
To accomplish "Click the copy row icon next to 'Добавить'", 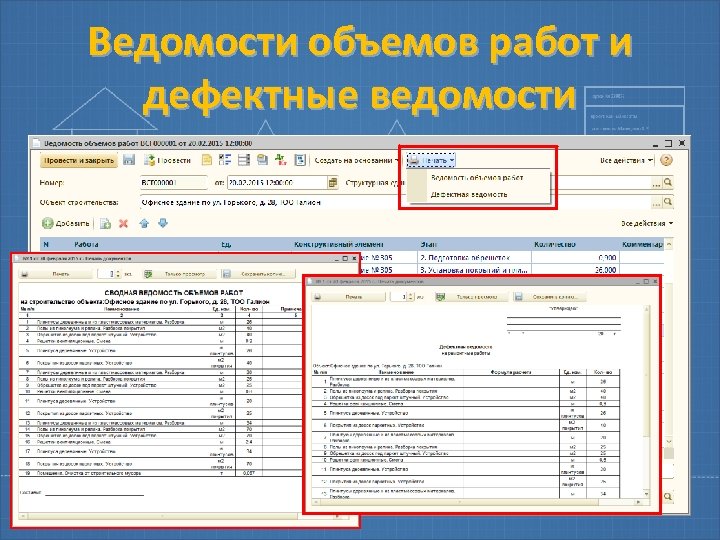I will pos(106,224).
